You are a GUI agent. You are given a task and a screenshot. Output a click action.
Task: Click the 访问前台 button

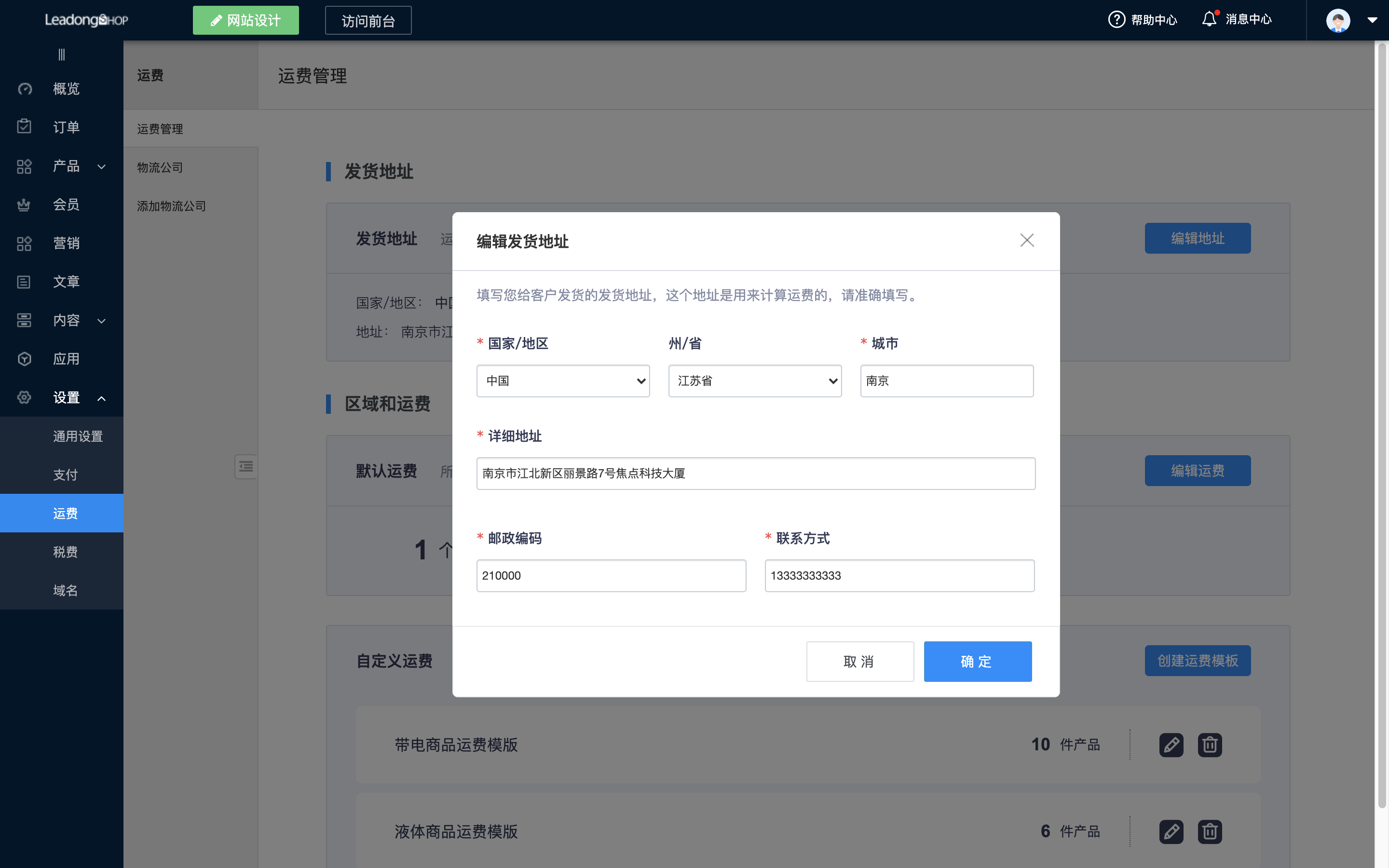(x=368, y=20)
